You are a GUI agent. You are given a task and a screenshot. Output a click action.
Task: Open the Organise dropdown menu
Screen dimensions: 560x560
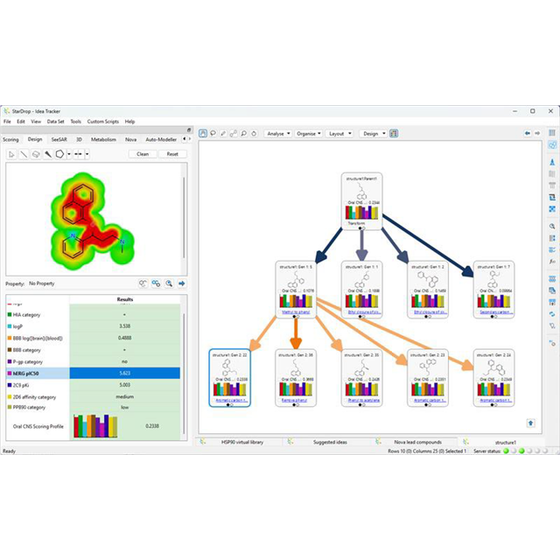[309, 134]
